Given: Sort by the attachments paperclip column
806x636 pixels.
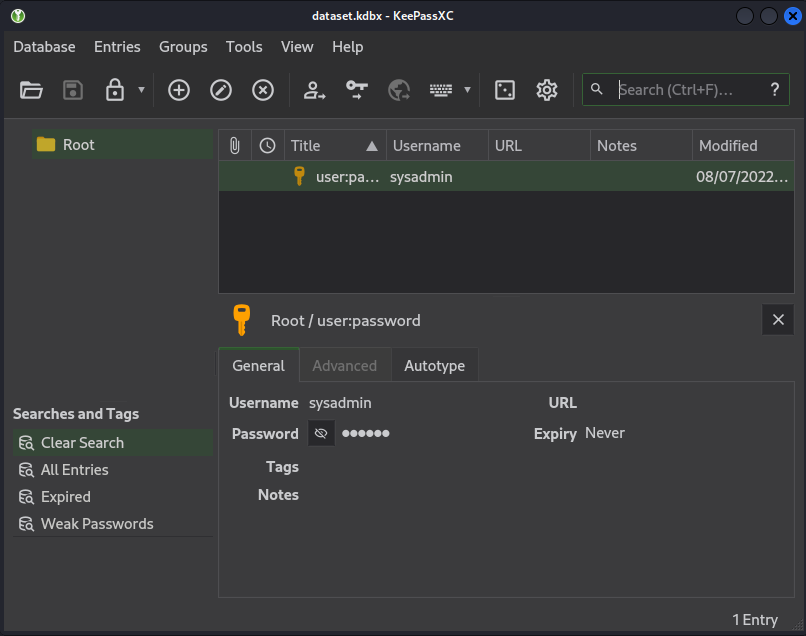Looking at the screenshot, I should (x=235, y=146).
